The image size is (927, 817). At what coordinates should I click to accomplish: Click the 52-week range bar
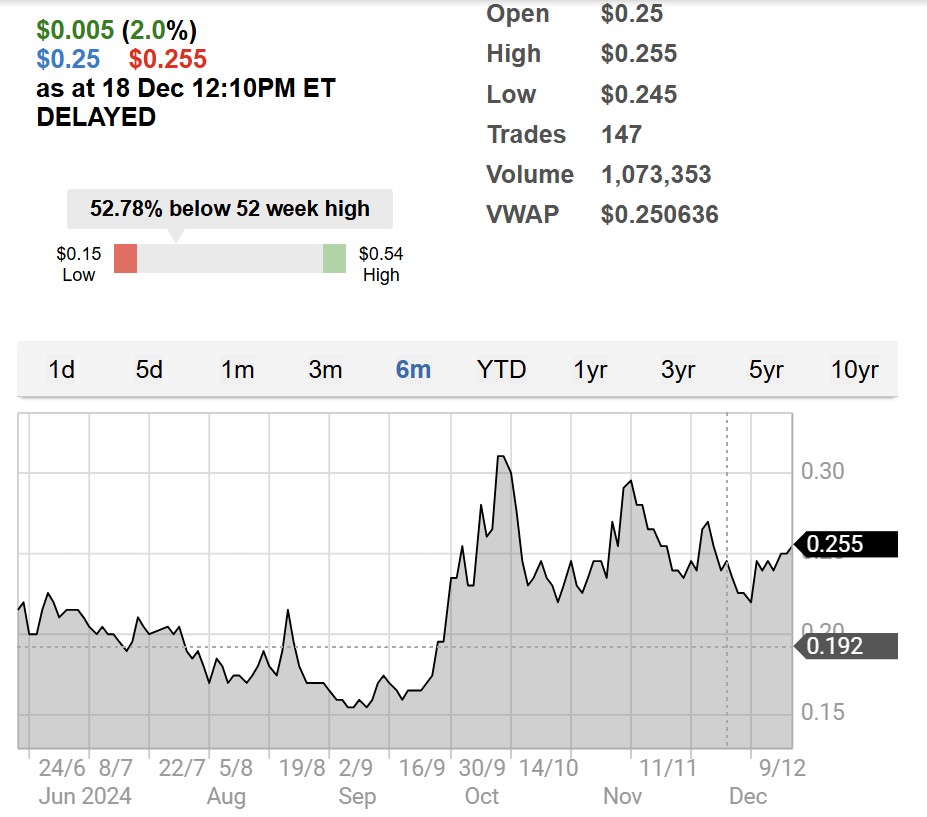pos(230,258)
